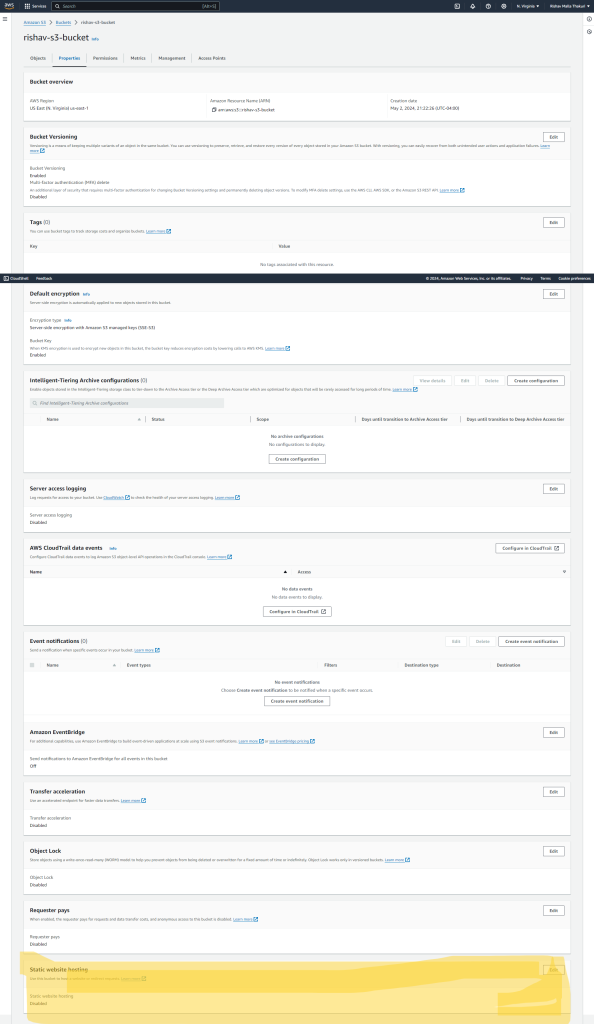Click Info link beside rishav-s3-bucket title

95,39
